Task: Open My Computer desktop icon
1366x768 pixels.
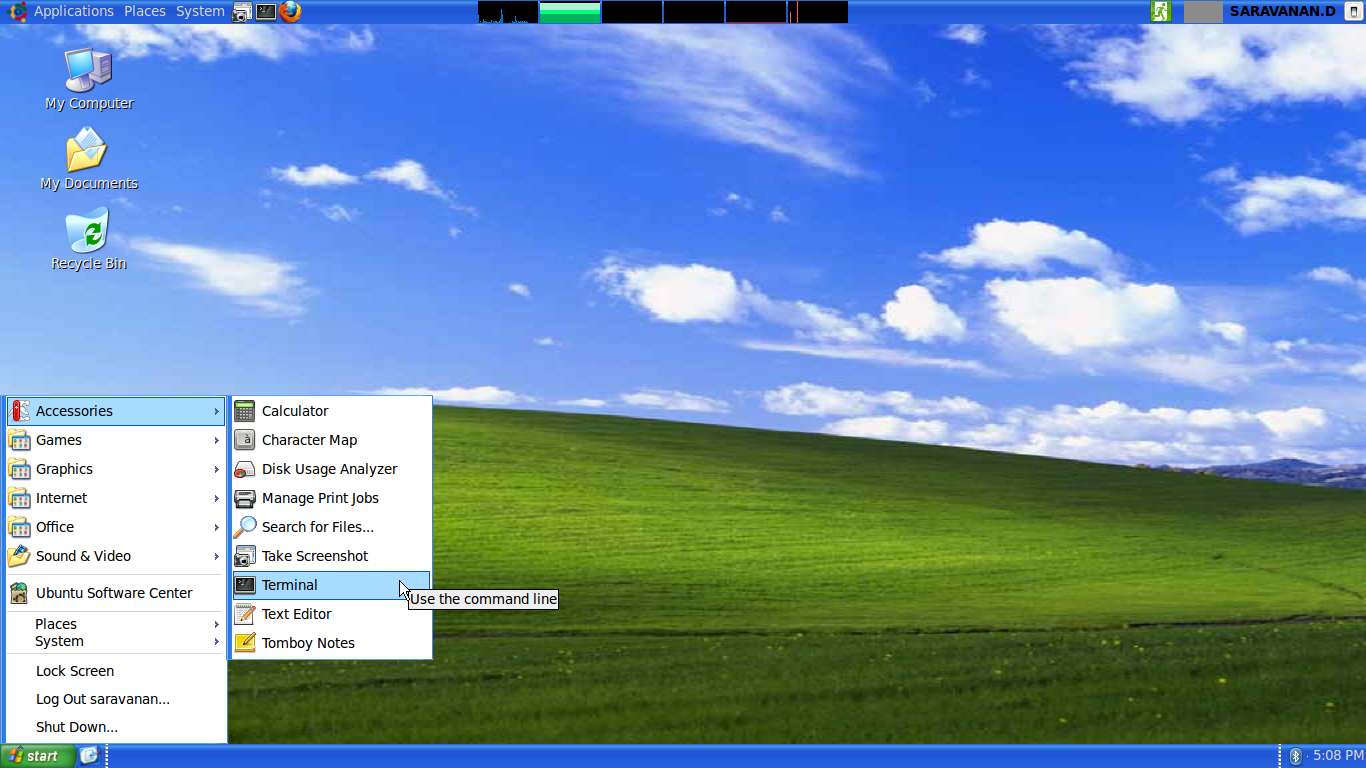Action: click(x=89, y=79)
